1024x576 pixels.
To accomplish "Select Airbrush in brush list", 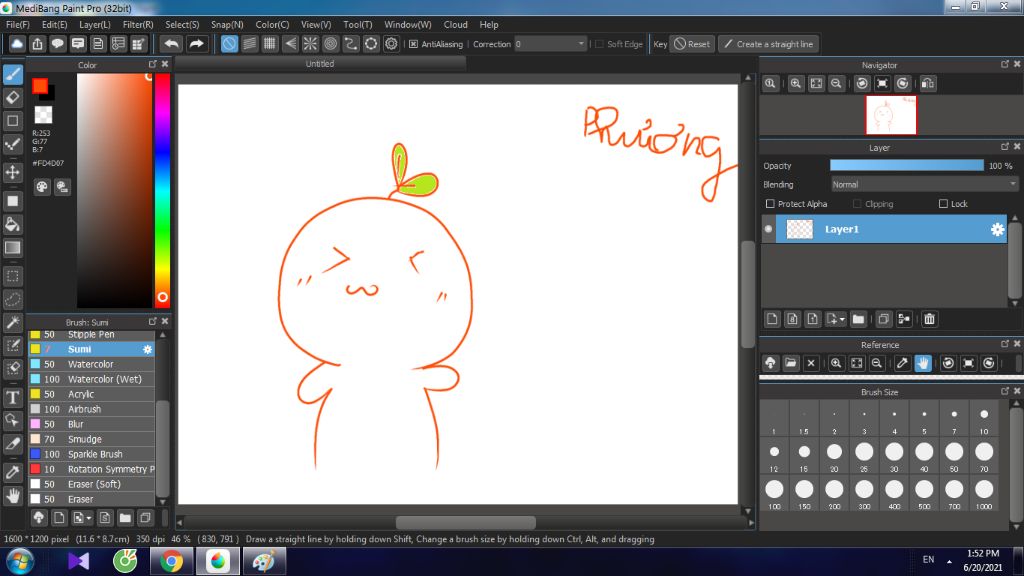I will coord(91,409).
